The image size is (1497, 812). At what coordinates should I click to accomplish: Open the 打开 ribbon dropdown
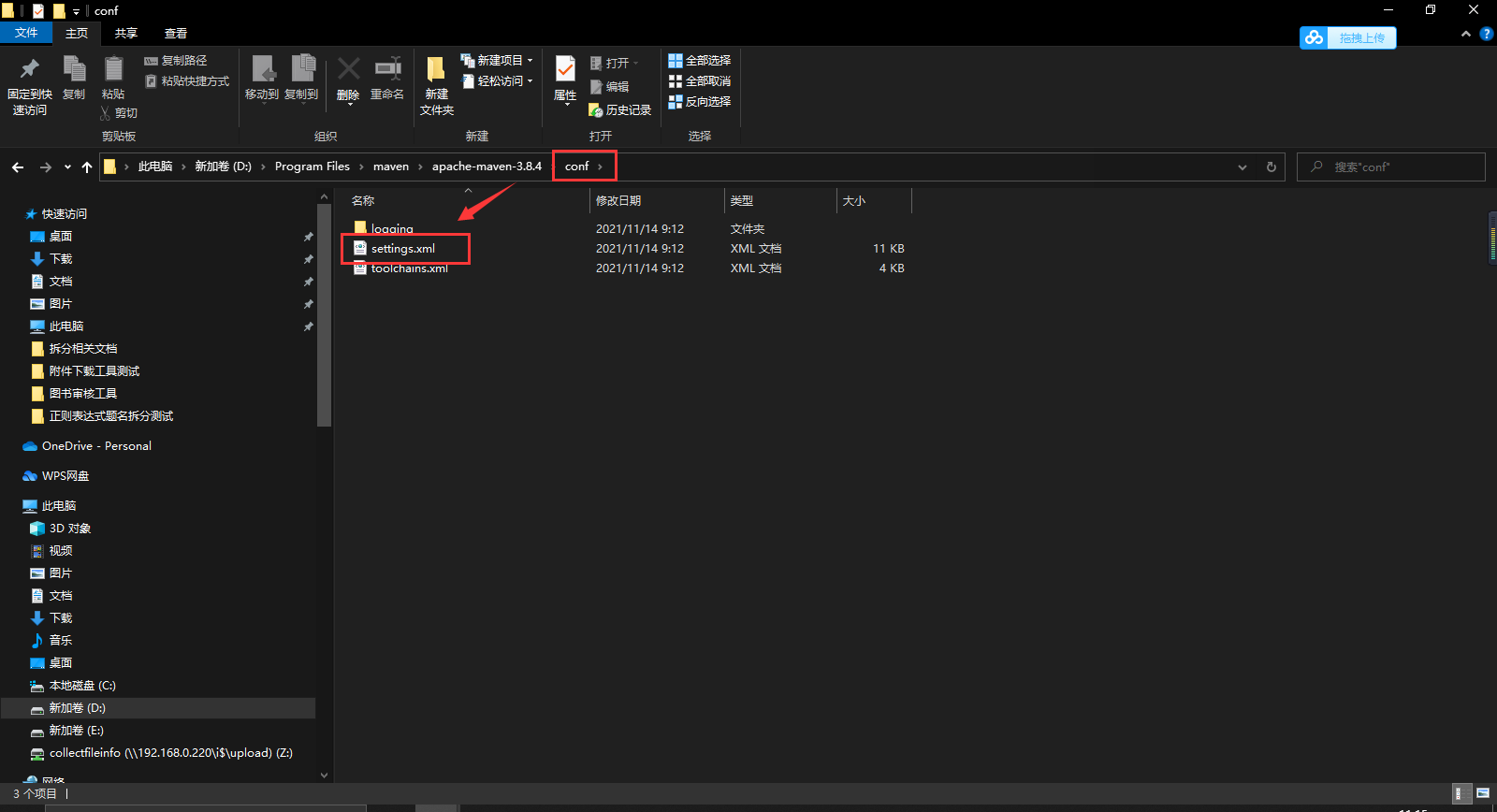(x=615, y=64)
